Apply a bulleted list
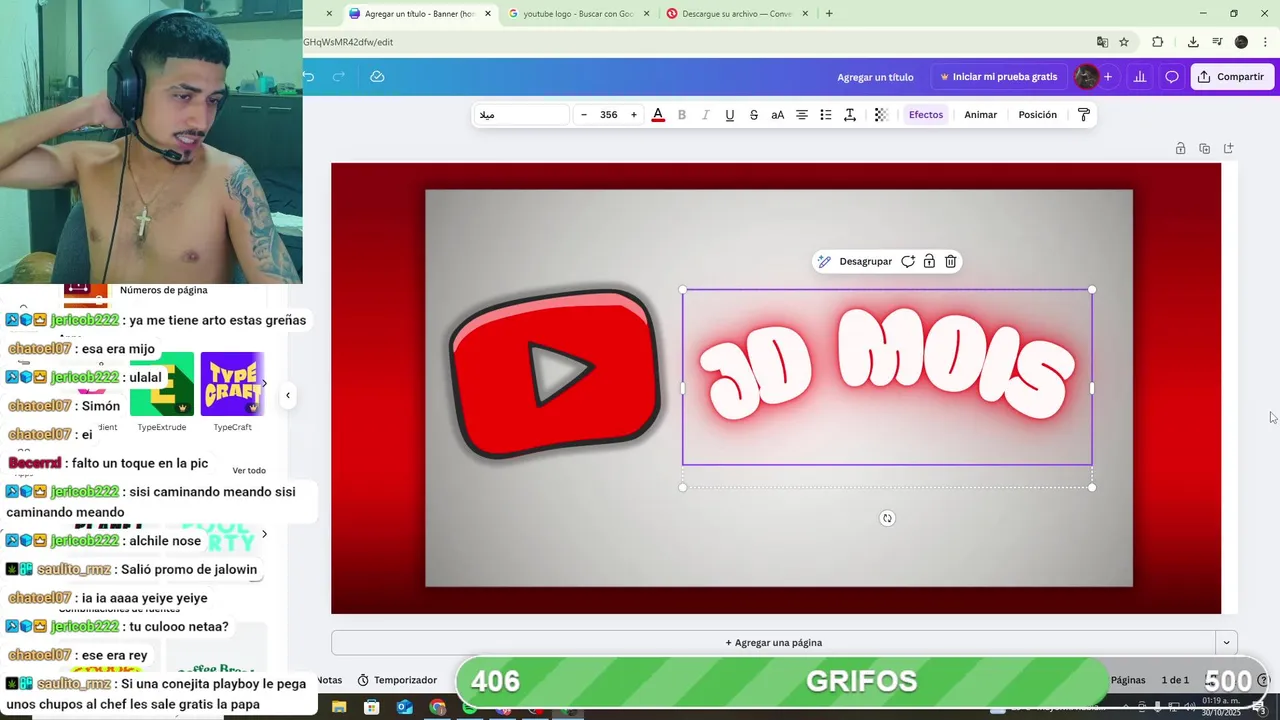 click(x=825, y=115)
